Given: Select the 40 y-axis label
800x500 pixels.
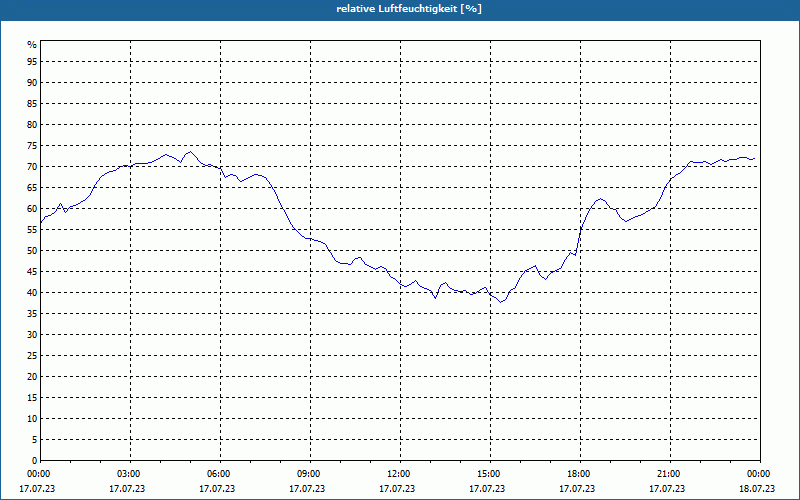Looking at the screenshot, I should pos(32,292).
